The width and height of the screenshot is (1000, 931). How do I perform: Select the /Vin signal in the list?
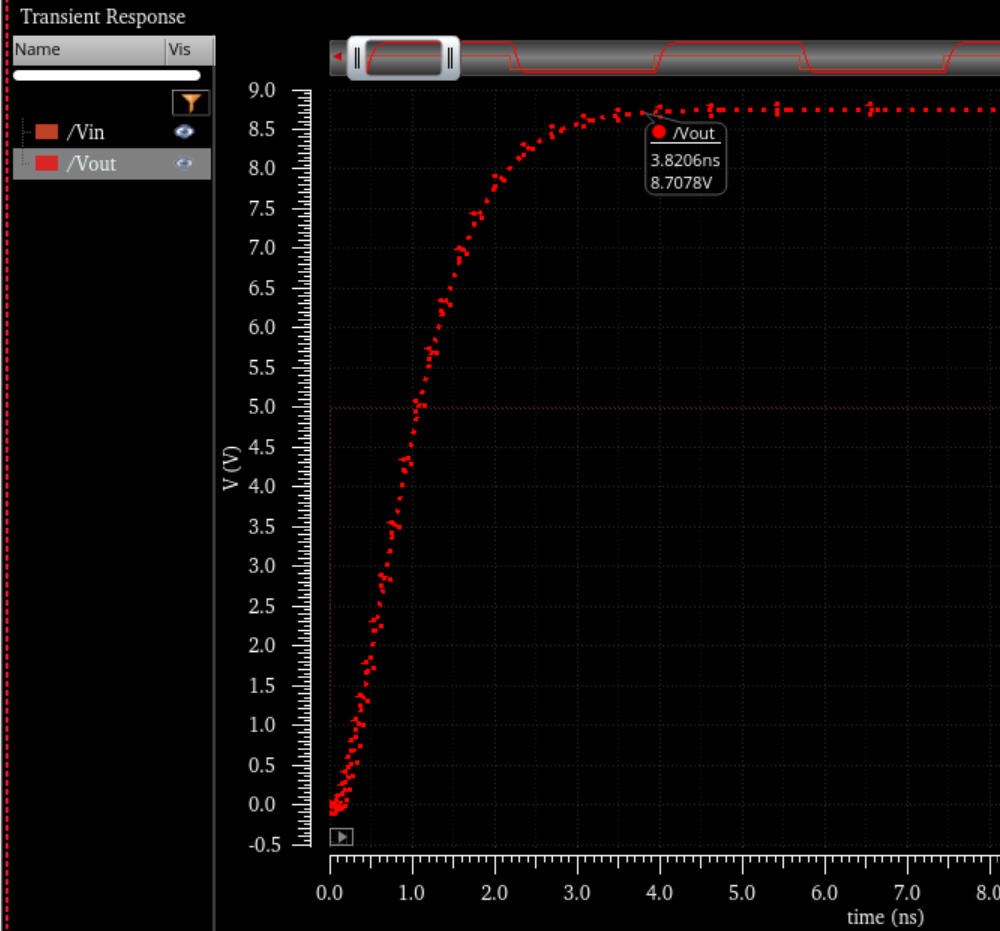pos(86,132)
